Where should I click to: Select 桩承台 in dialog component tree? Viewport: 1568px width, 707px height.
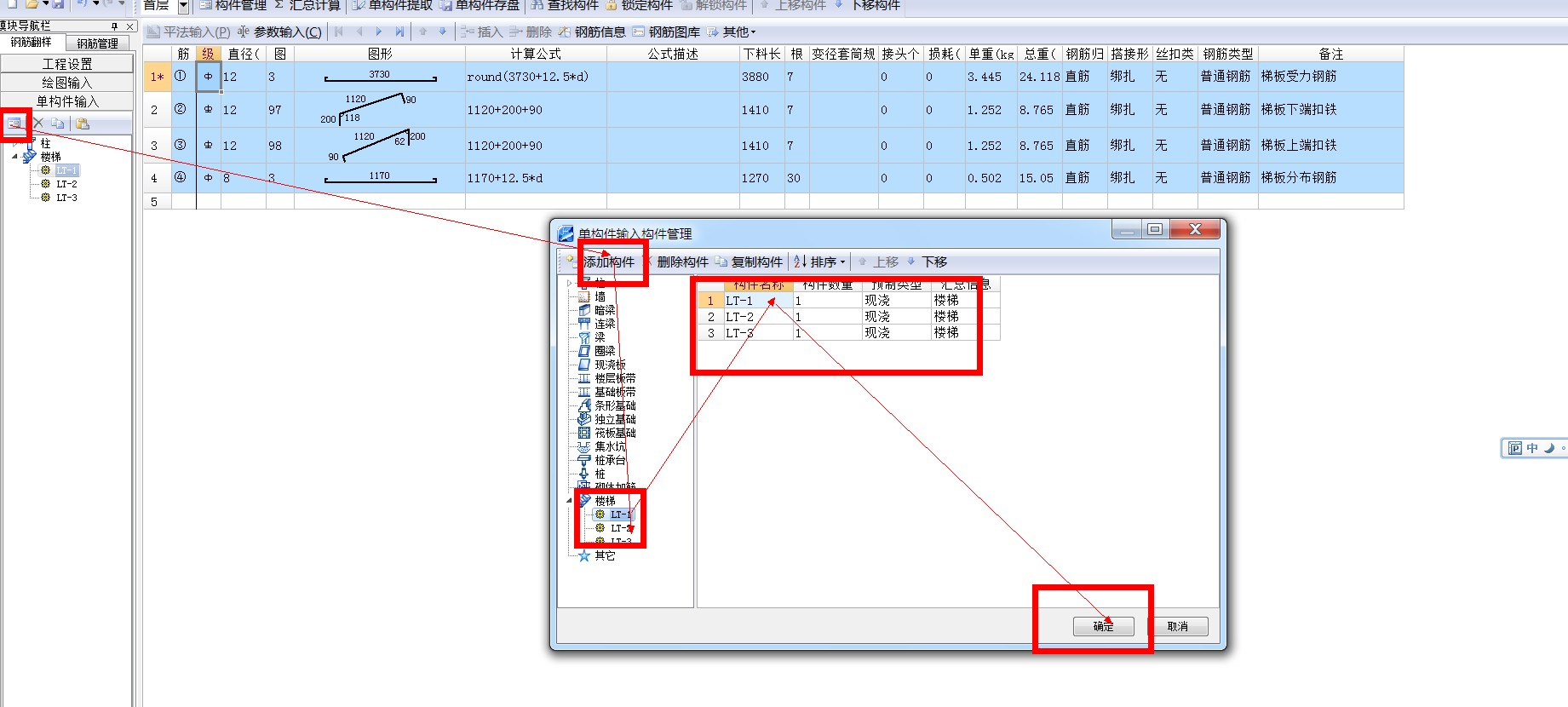(x=610, y=460)
